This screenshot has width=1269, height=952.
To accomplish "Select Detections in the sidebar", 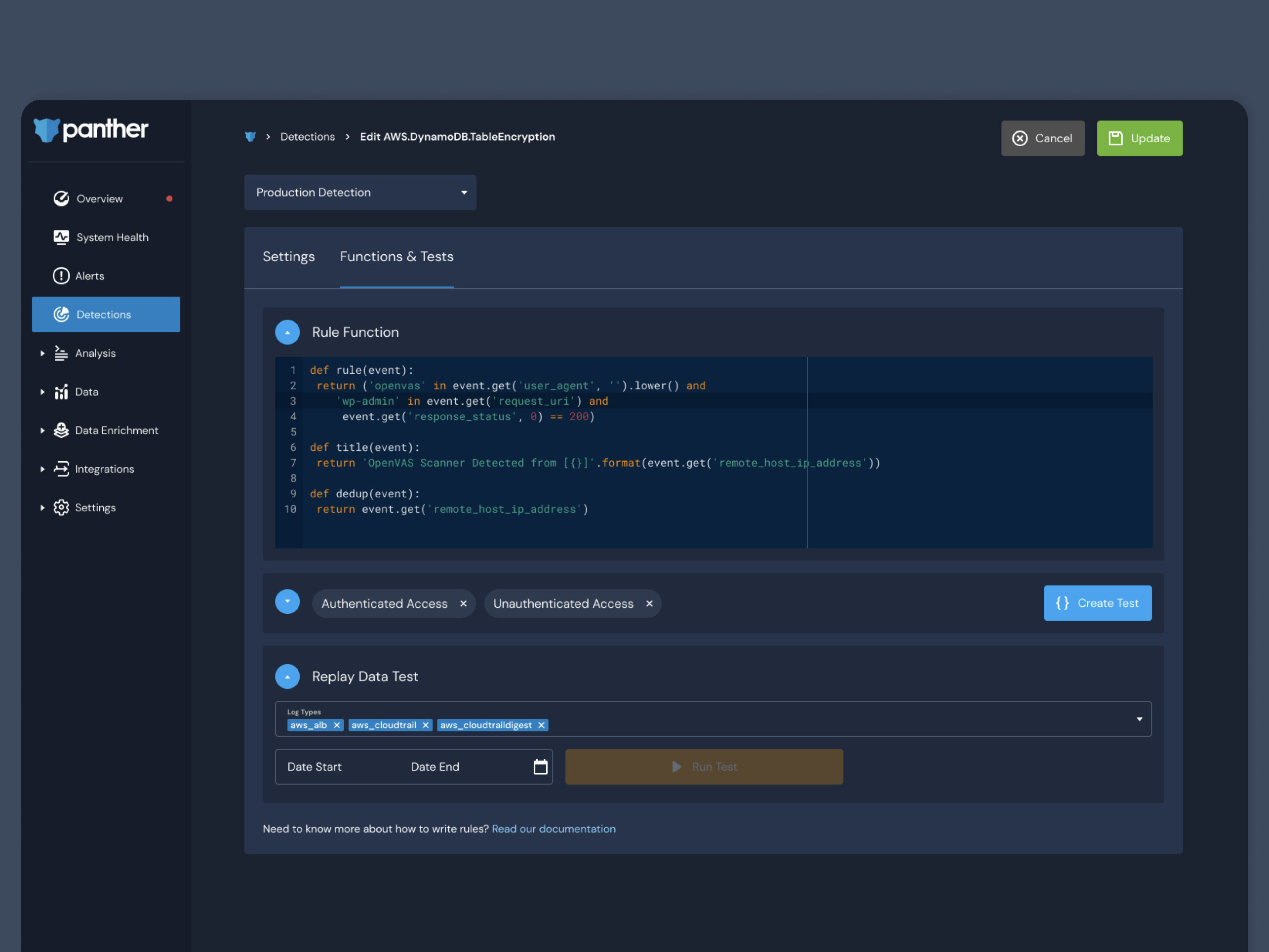I will click(x=106, y=315).
